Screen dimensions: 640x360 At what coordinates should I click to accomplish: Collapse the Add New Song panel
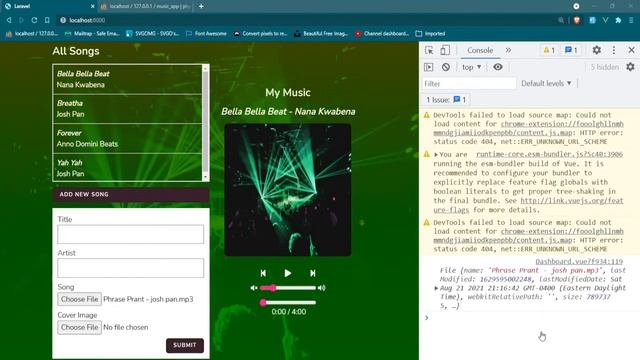[131, 194]
